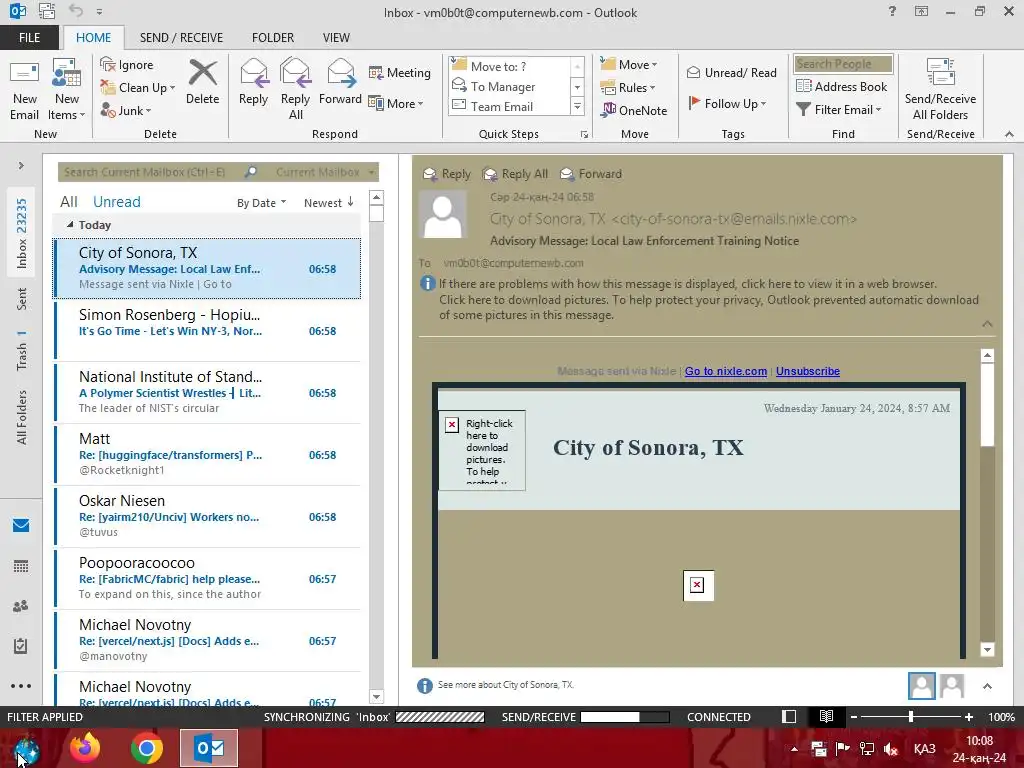Click Forward in the reading pane
The image size is (1024, 768).
pos(591,174)
